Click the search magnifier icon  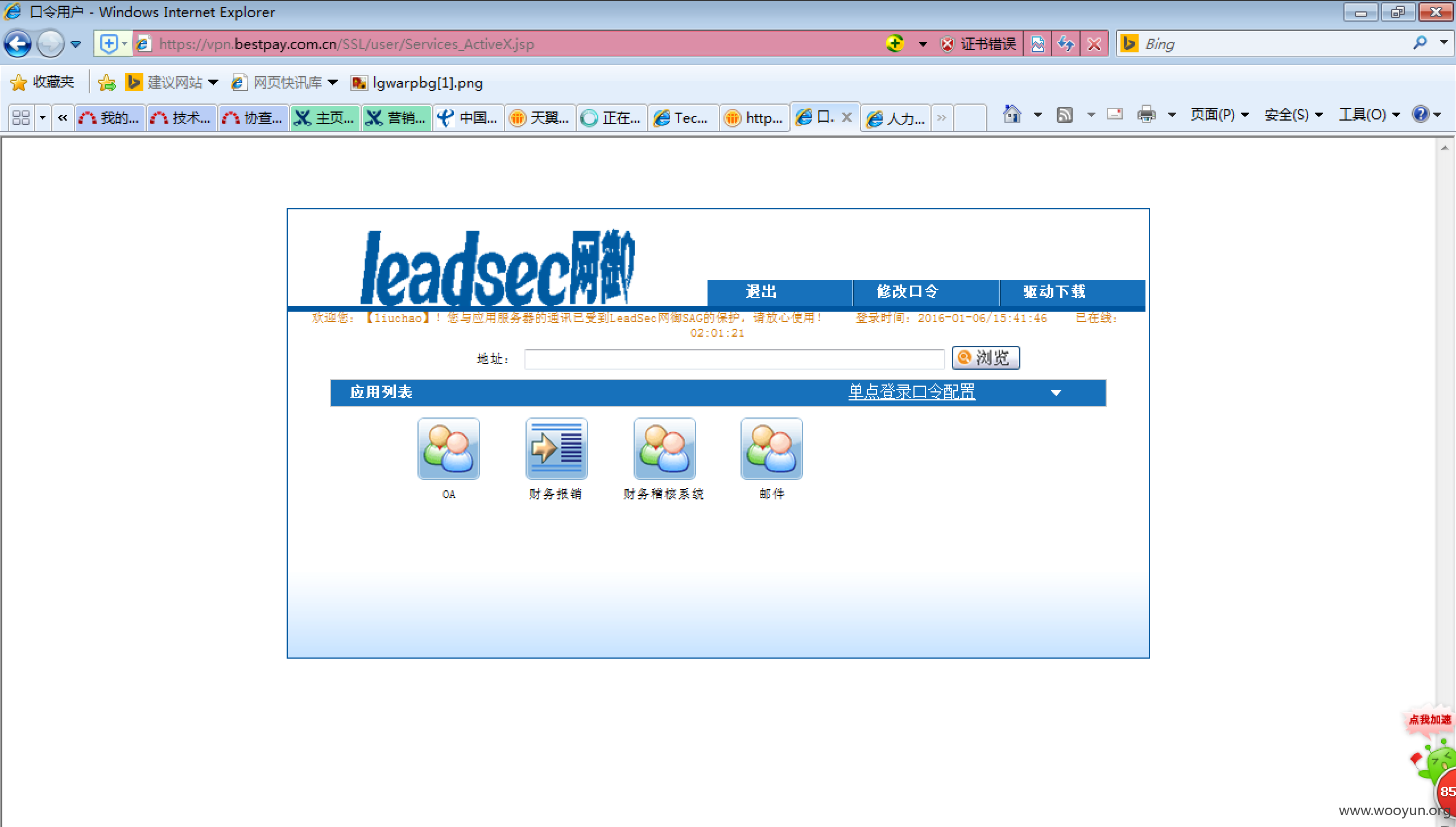tap(1420, 43)
